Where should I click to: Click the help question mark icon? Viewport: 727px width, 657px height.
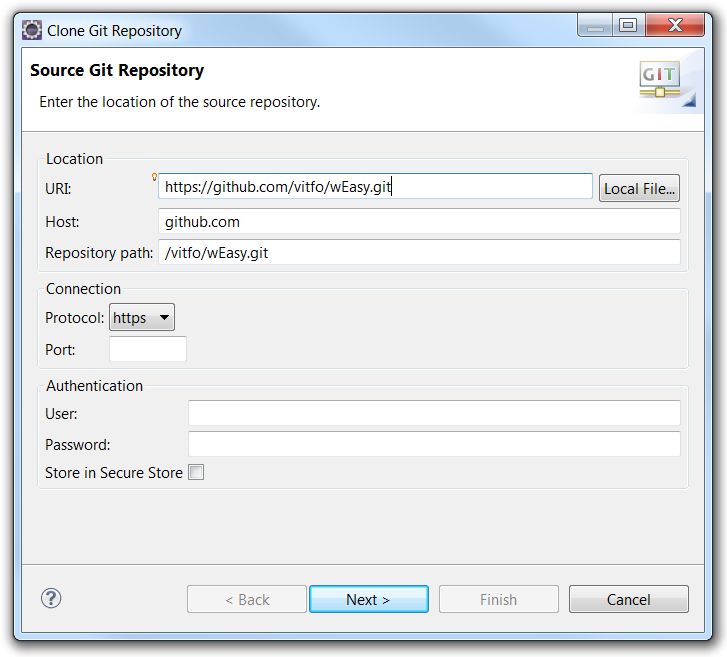point(51,598)
